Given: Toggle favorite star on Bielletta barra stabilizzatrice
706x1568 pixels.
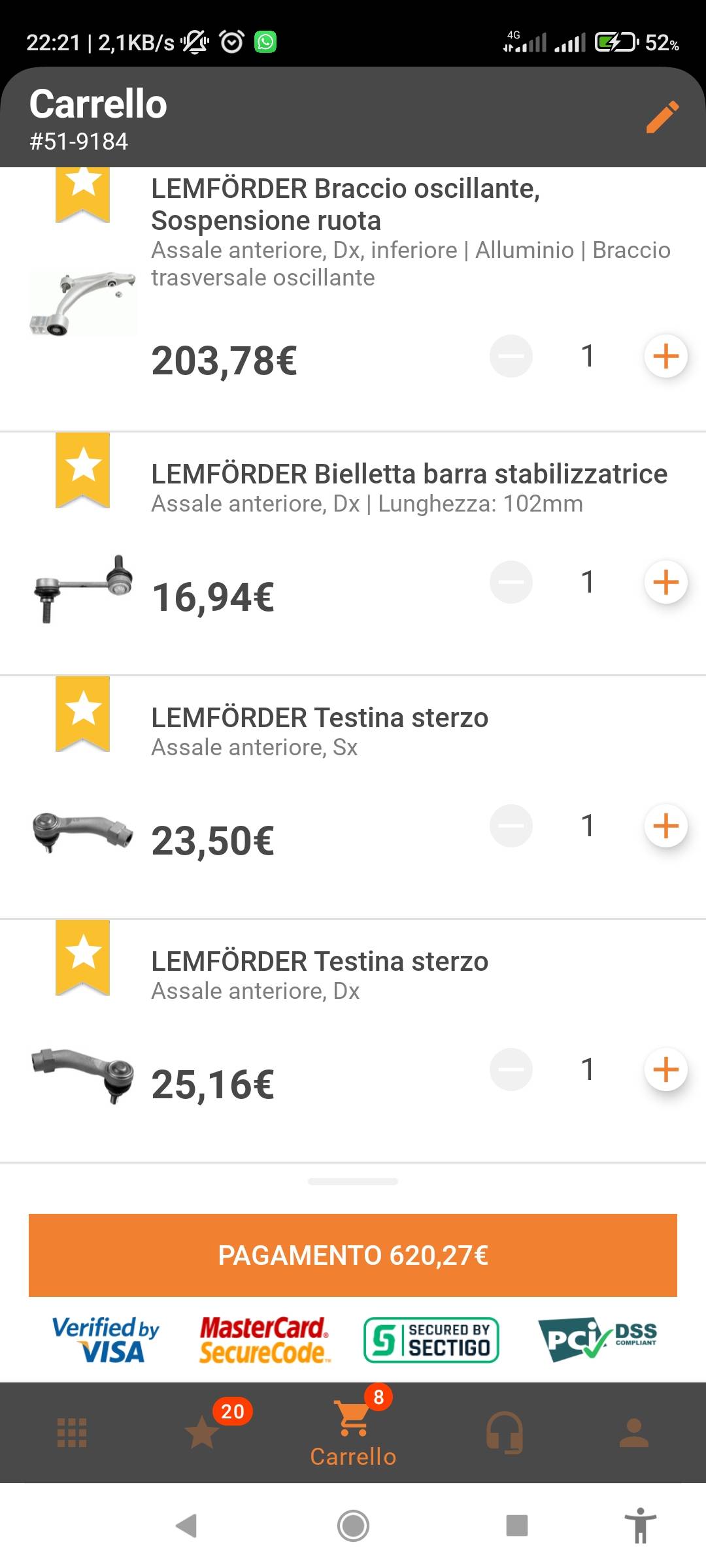Looking at the screenshot, I should 82,470.
